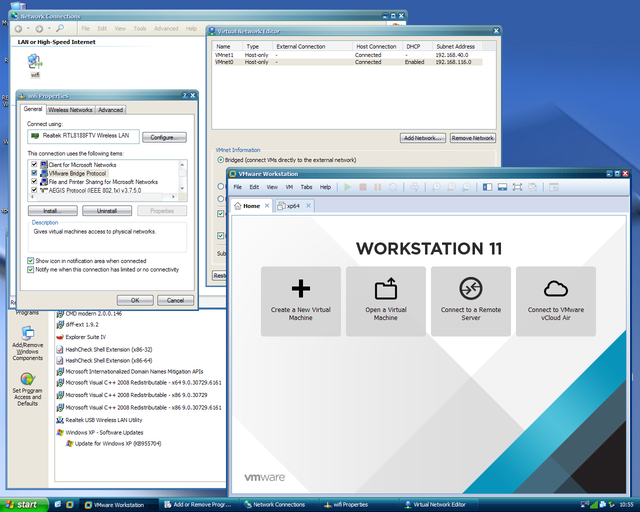Open the Forward button history dropdown arrow
This screenshot has width=640, height=512.
point(49,29)
